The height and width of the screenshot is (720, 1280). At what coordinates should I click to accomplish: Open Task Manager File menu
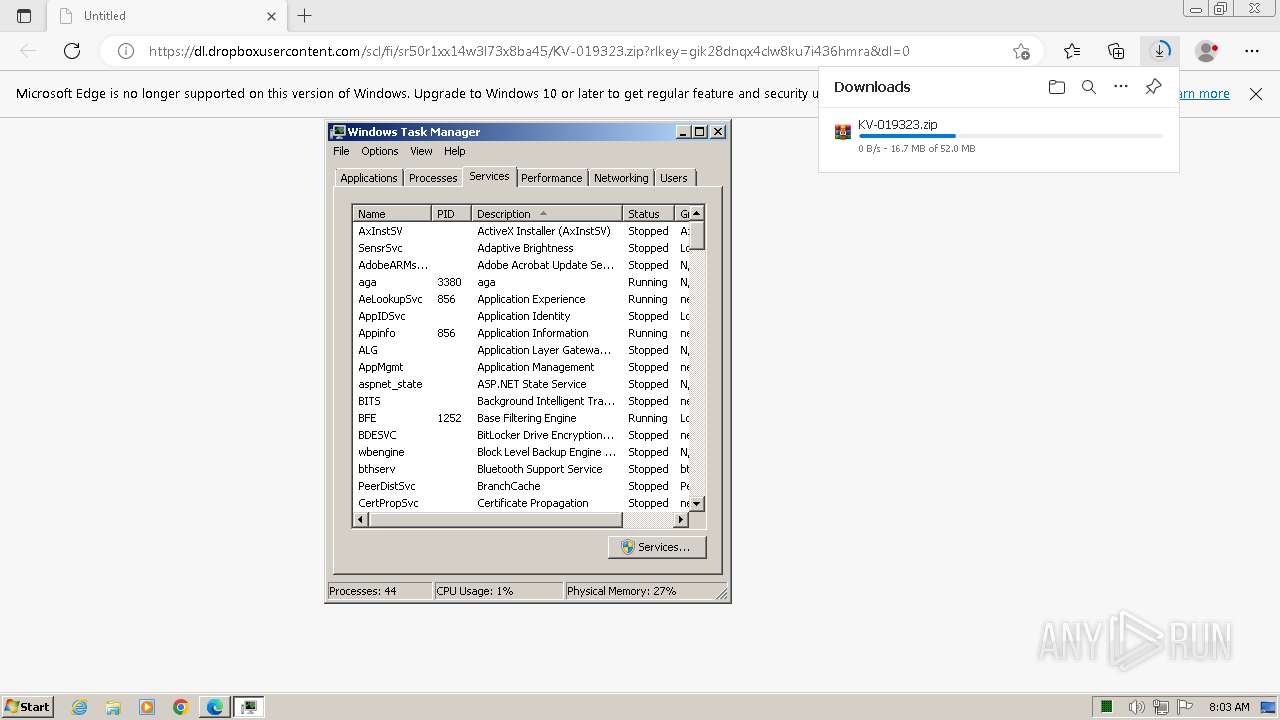[x=341, y=151]
